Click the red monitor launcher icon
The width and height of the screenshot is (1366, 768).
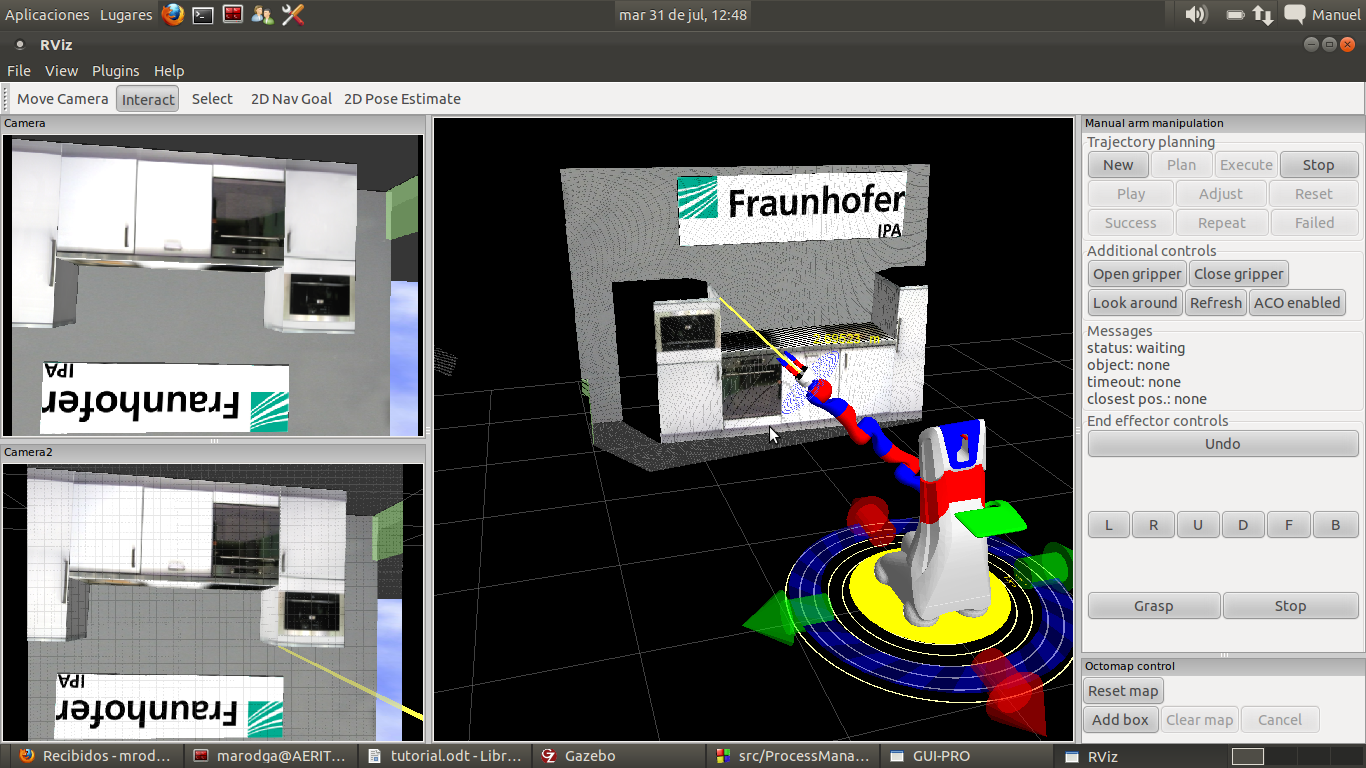tap(233, 14)
